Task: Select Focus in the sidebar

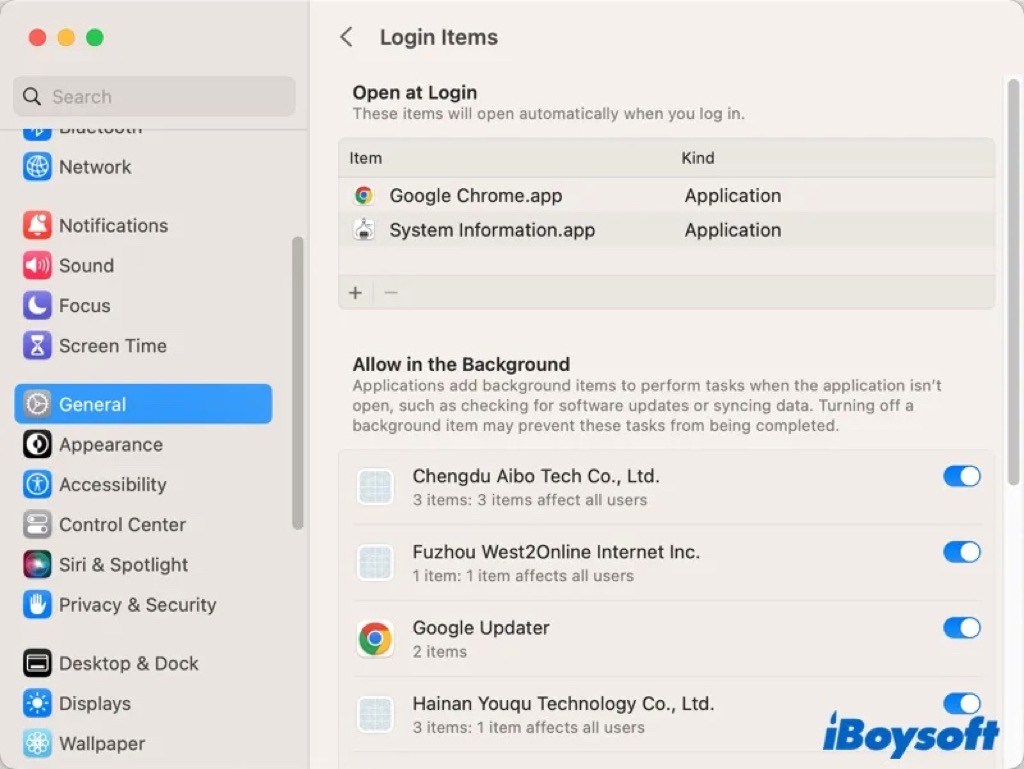Action: 84,306
